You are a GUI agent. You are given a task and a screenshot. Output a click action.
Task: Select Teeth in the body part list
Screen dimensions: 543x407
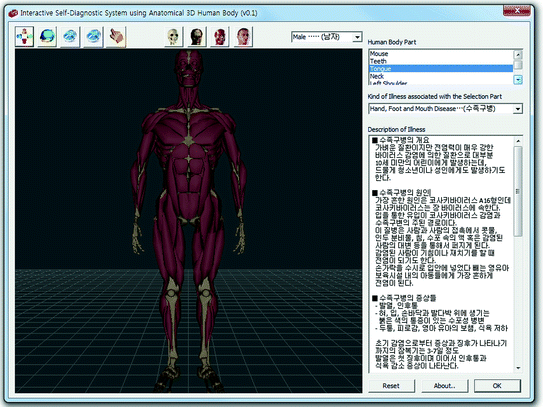pos(441,61)
